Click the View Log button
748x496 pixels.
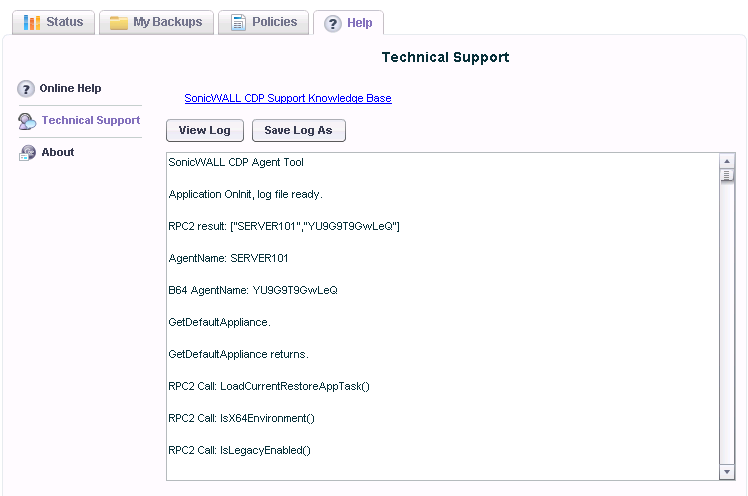(205, 130)
